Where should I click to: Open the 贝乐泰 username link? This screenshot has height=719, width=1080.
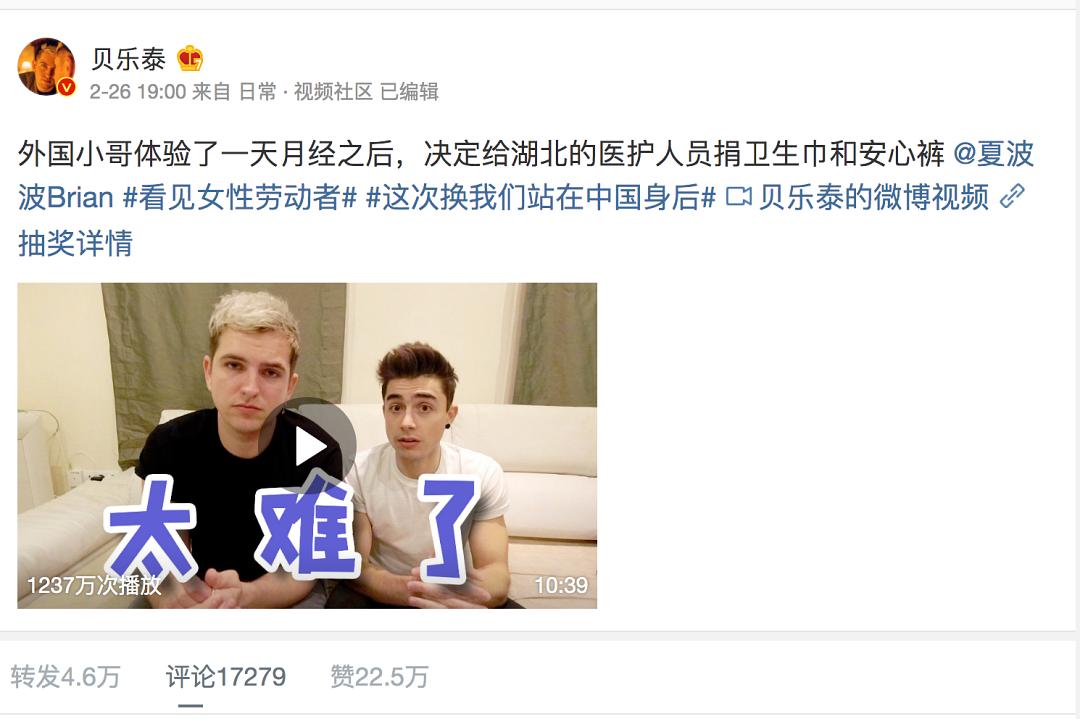click(x=128, y=59)
